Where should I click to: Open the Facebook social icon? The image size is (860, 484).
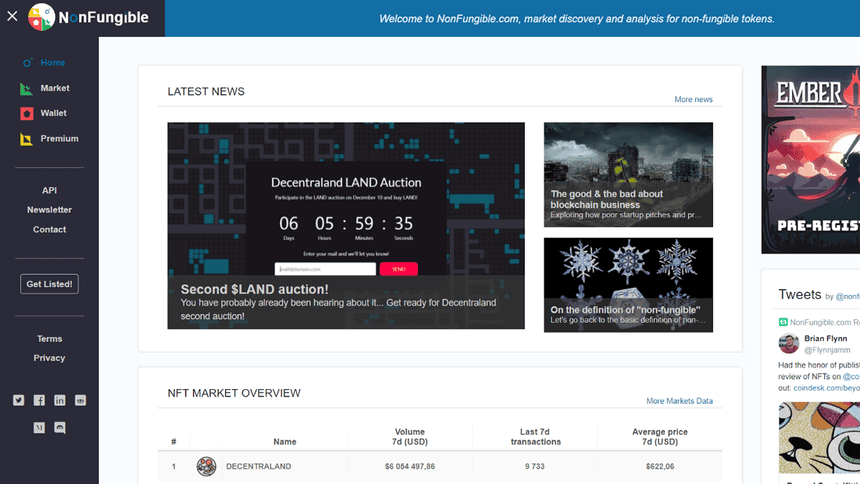pos(39,400)
